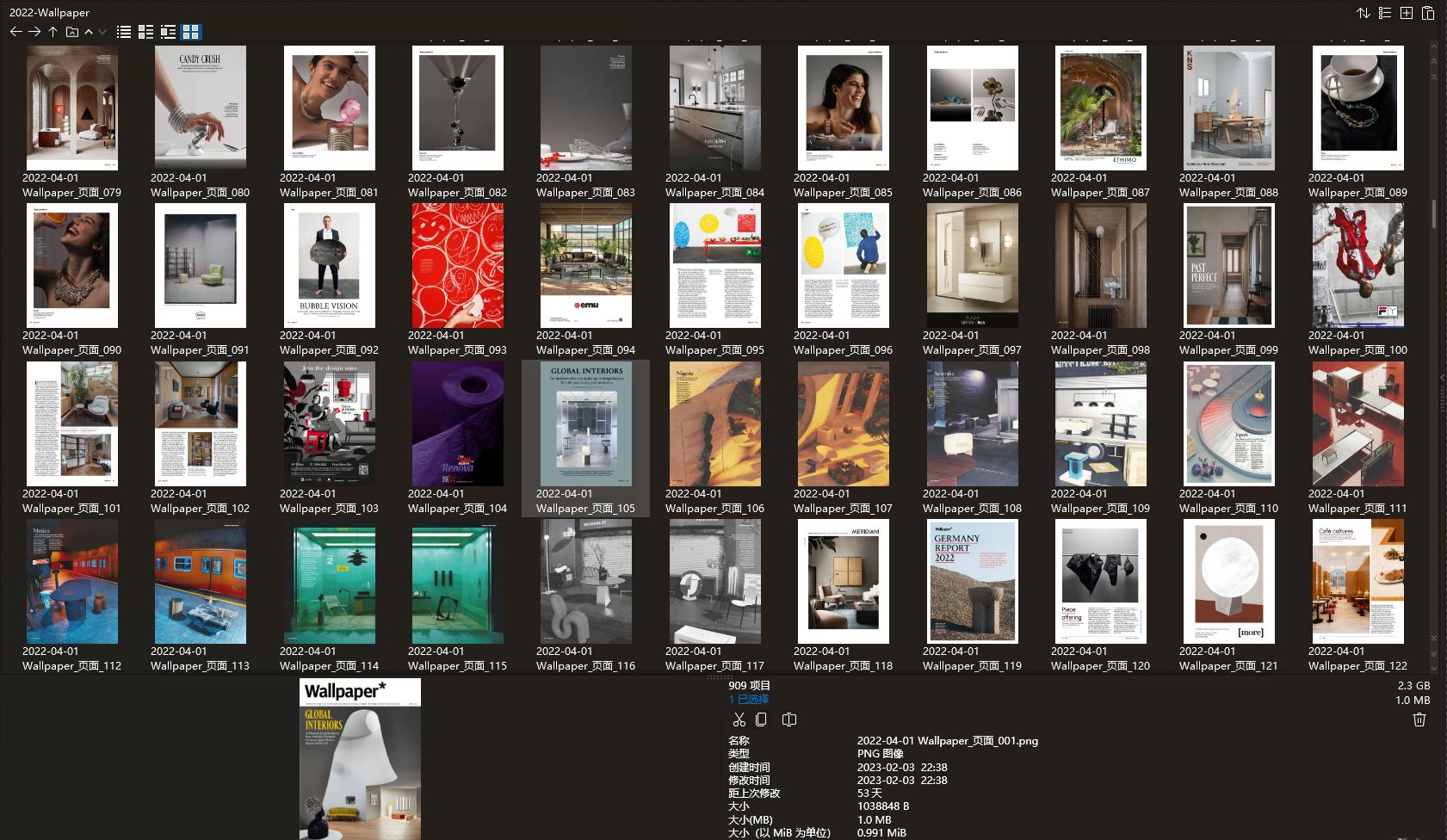Screen dimensions: 1447x840
Task: Delete the selection with the trash icon
Action: tap(1419, 720)
